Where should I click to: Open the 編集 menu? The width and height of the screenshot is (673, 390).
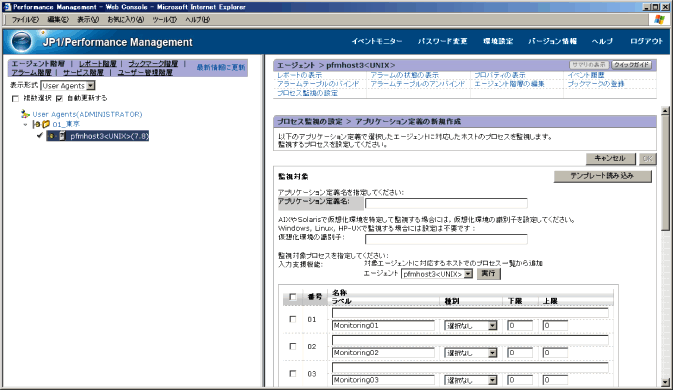(58, 20)
